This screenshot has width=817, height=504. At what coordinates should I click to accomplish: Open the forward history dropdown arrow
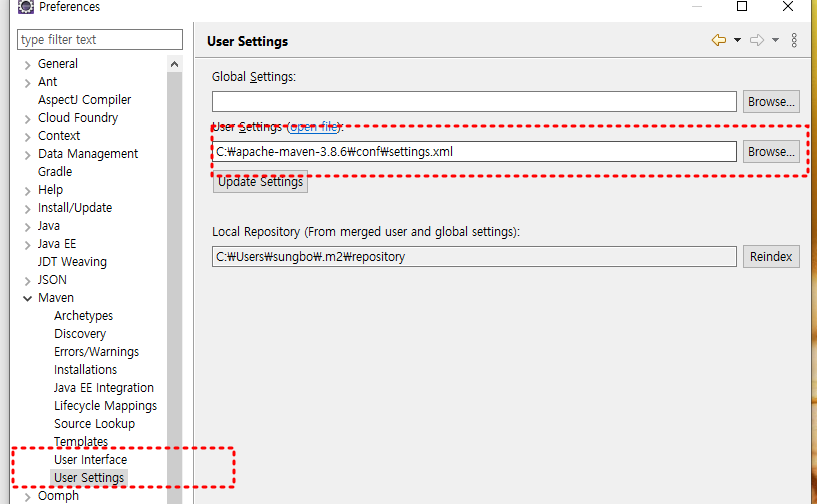point(775,40)
